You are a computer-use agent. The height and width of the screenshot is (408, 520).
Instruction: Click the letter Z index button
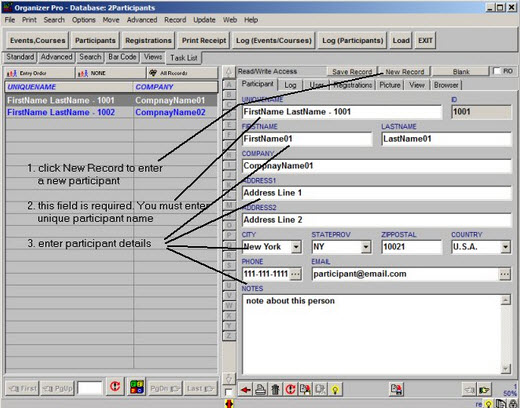click(x=229, y=336)
